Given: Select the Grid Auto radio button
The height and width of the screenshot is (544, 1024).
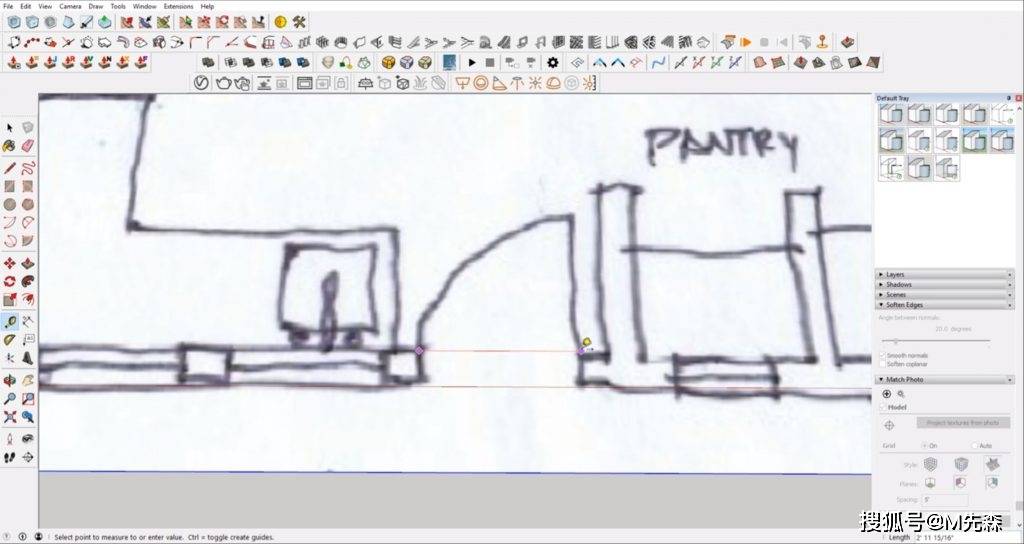Looking at the screenshot, I should [x=975, y=445].
